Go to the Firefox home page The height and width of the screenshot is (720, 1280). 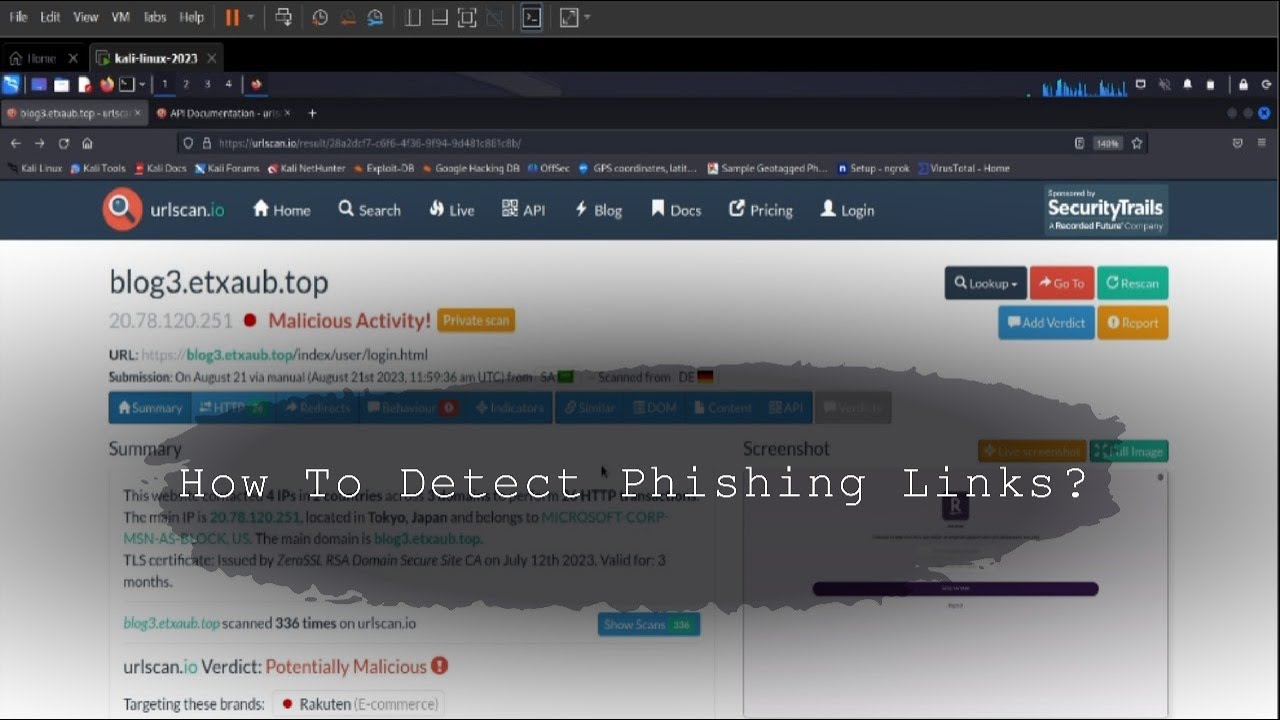point(87,143)
